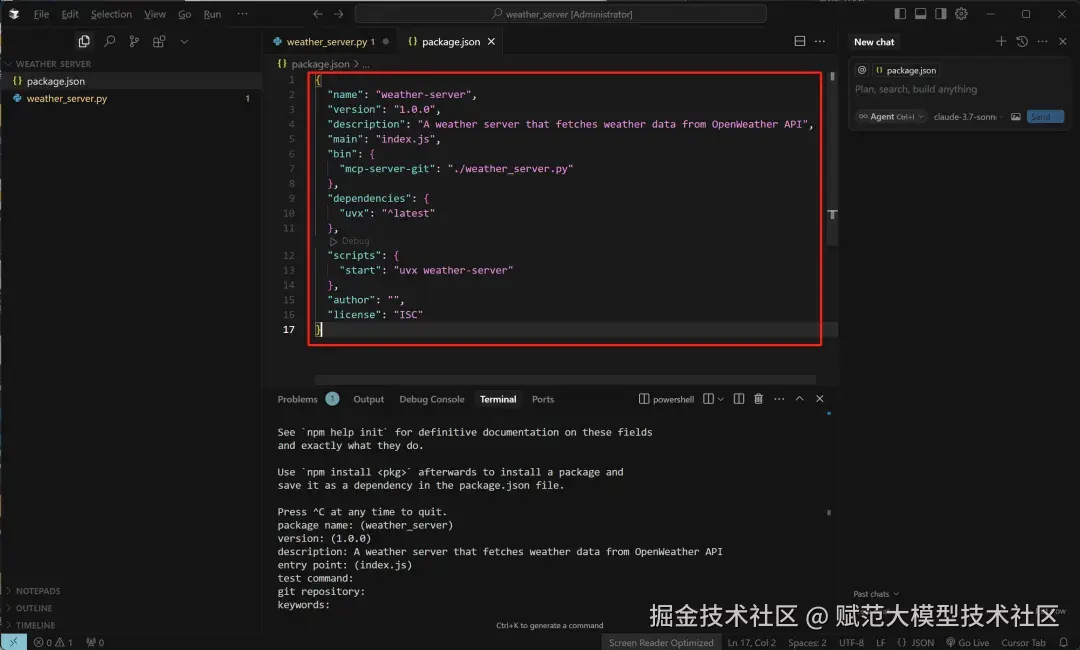Select weather_server.py in the explorer
The image size is (1080, 650).
[x=131, y=98]
